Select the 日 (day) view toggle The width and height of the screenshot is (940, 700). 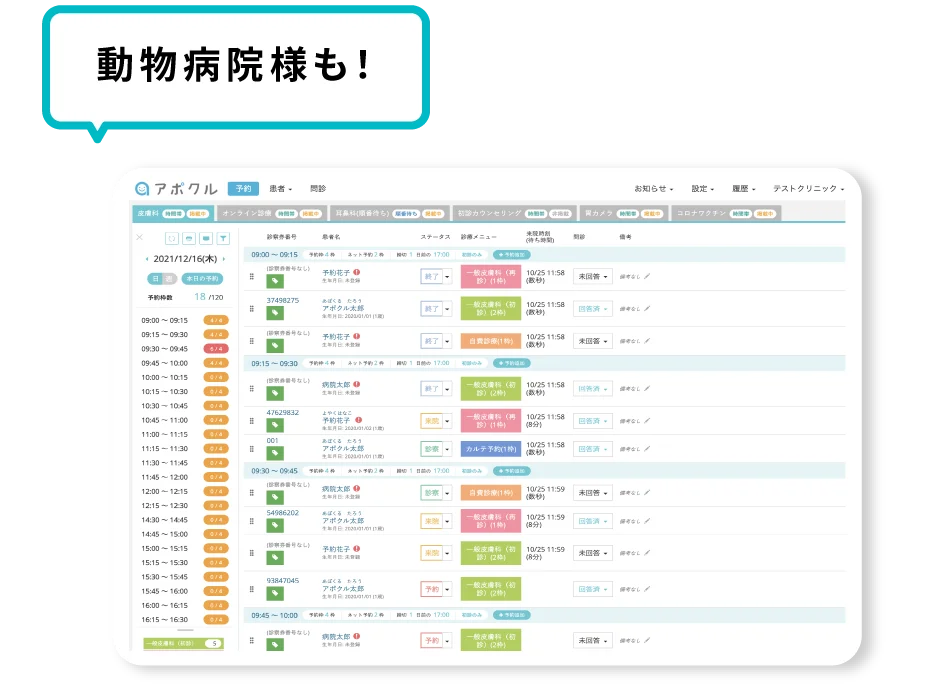pos(155,279)
